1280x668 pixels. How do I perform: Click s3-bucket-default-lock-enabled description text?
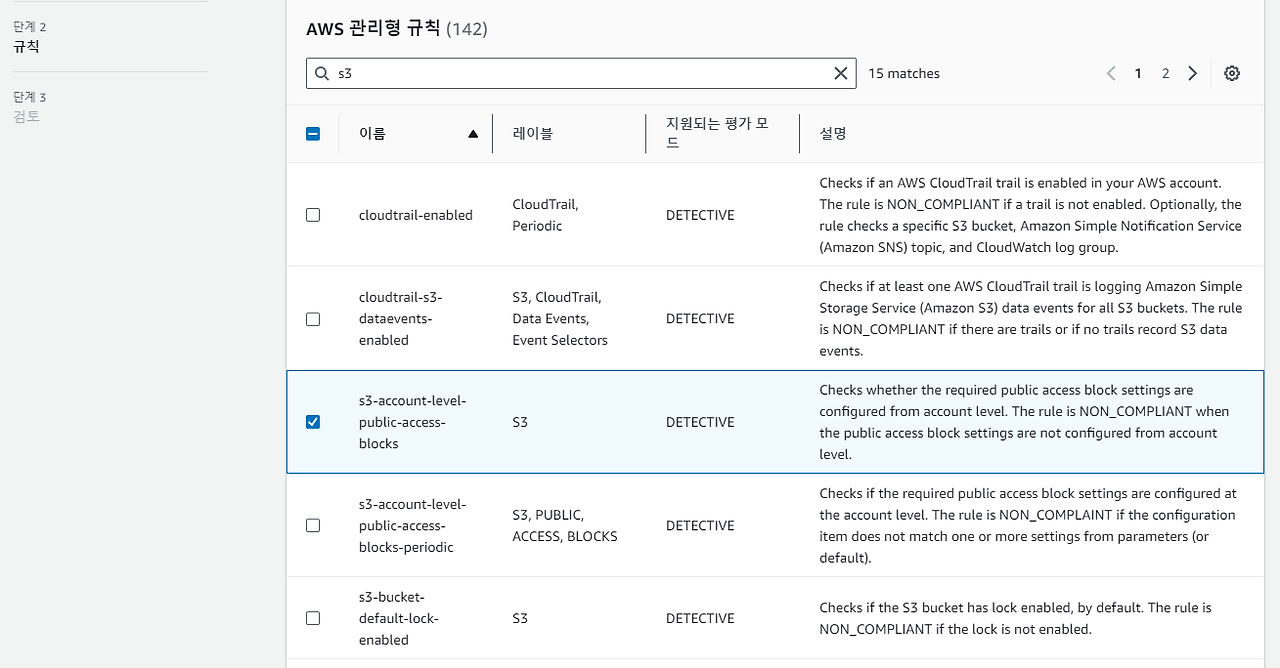[x=1015, y=618]
